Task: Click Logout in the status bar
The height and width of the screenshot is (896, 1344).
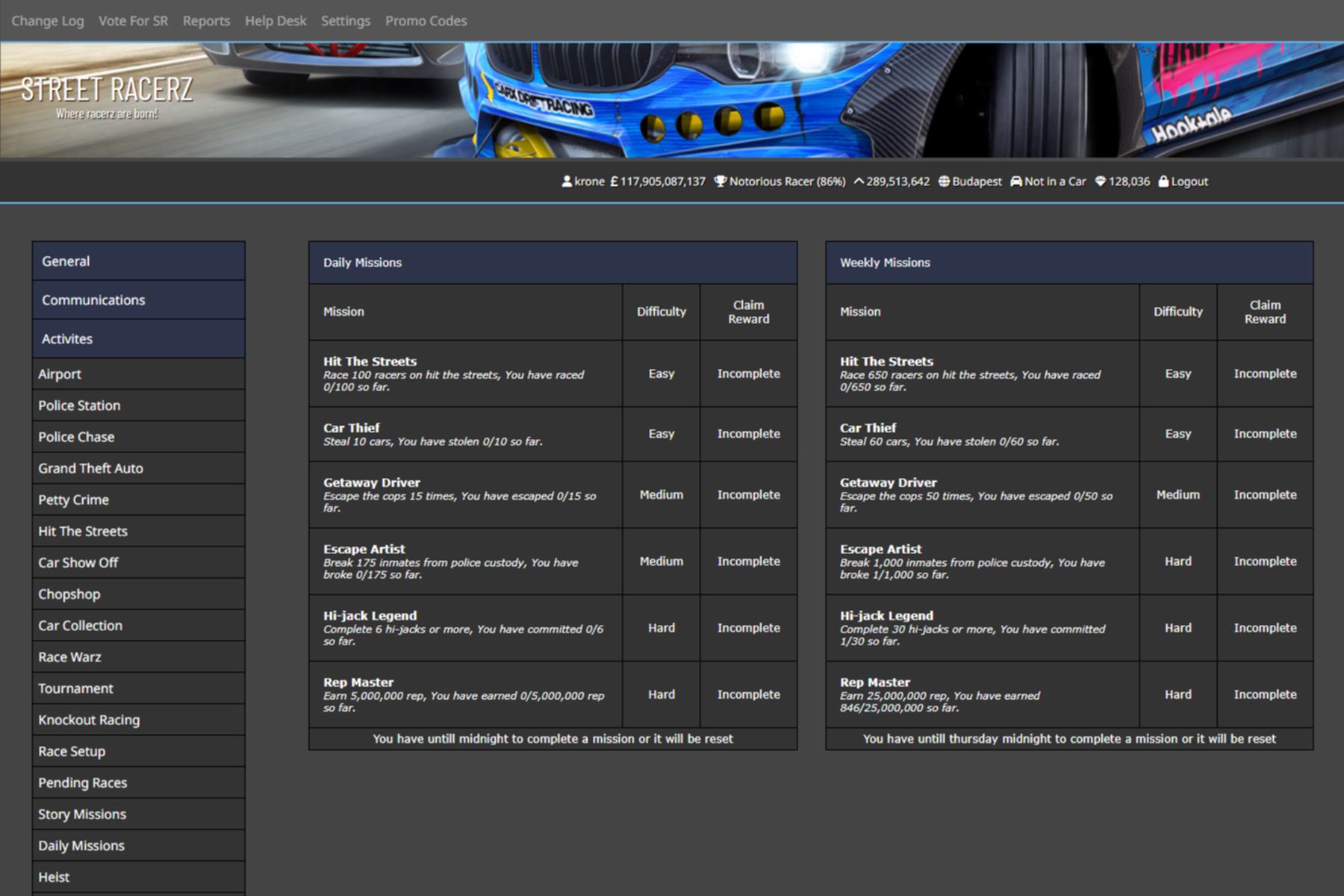Action: click(1189, 181)
